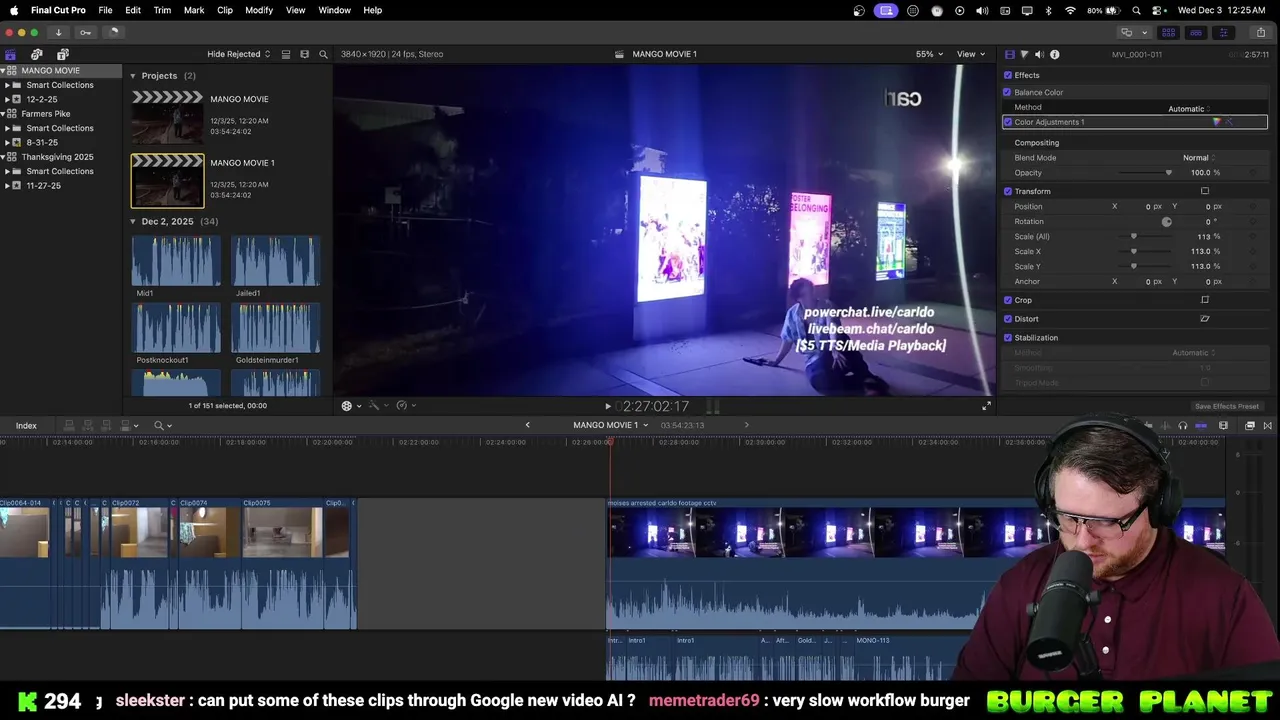Show the Libraries sidebar clapper icon
This screenshot has height=720, width=1280.
(11, 54)
